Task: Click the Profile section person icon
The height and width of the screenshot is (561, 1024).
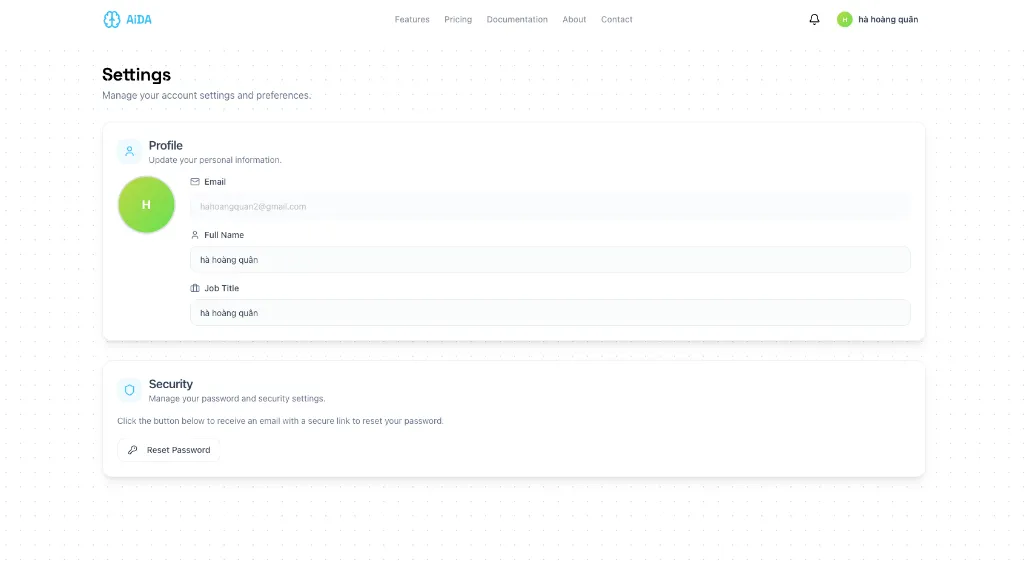Action: pos(129,152)
